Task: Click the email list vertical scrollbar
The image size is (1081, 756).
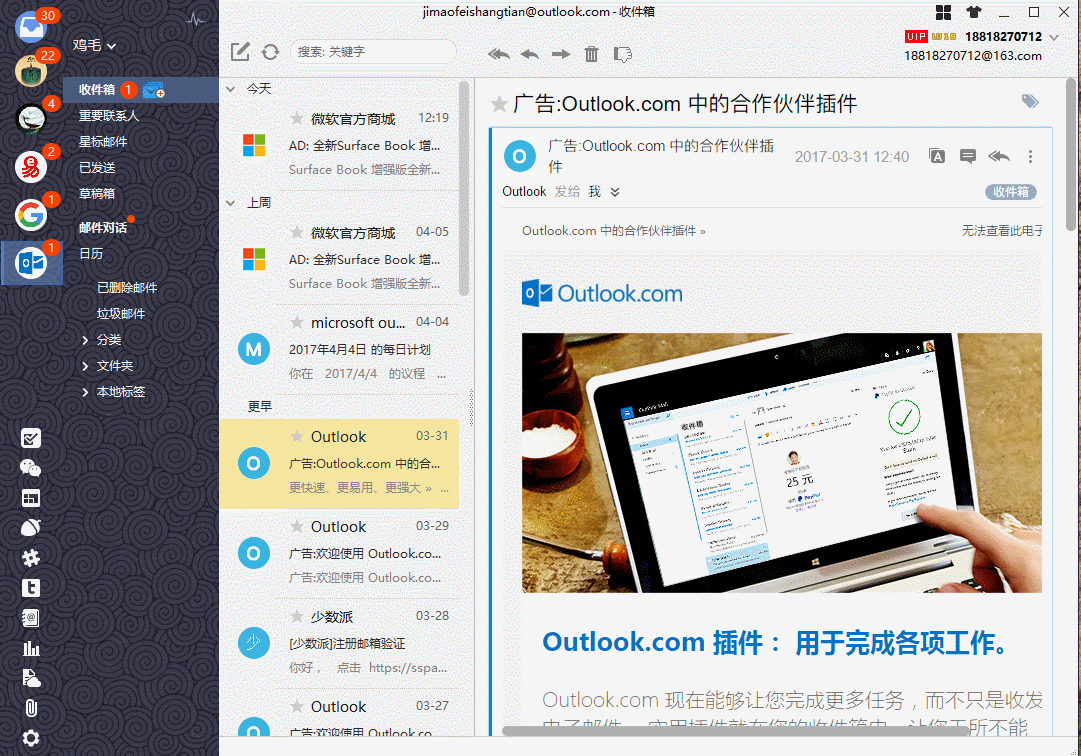Action: pos(464,188)
